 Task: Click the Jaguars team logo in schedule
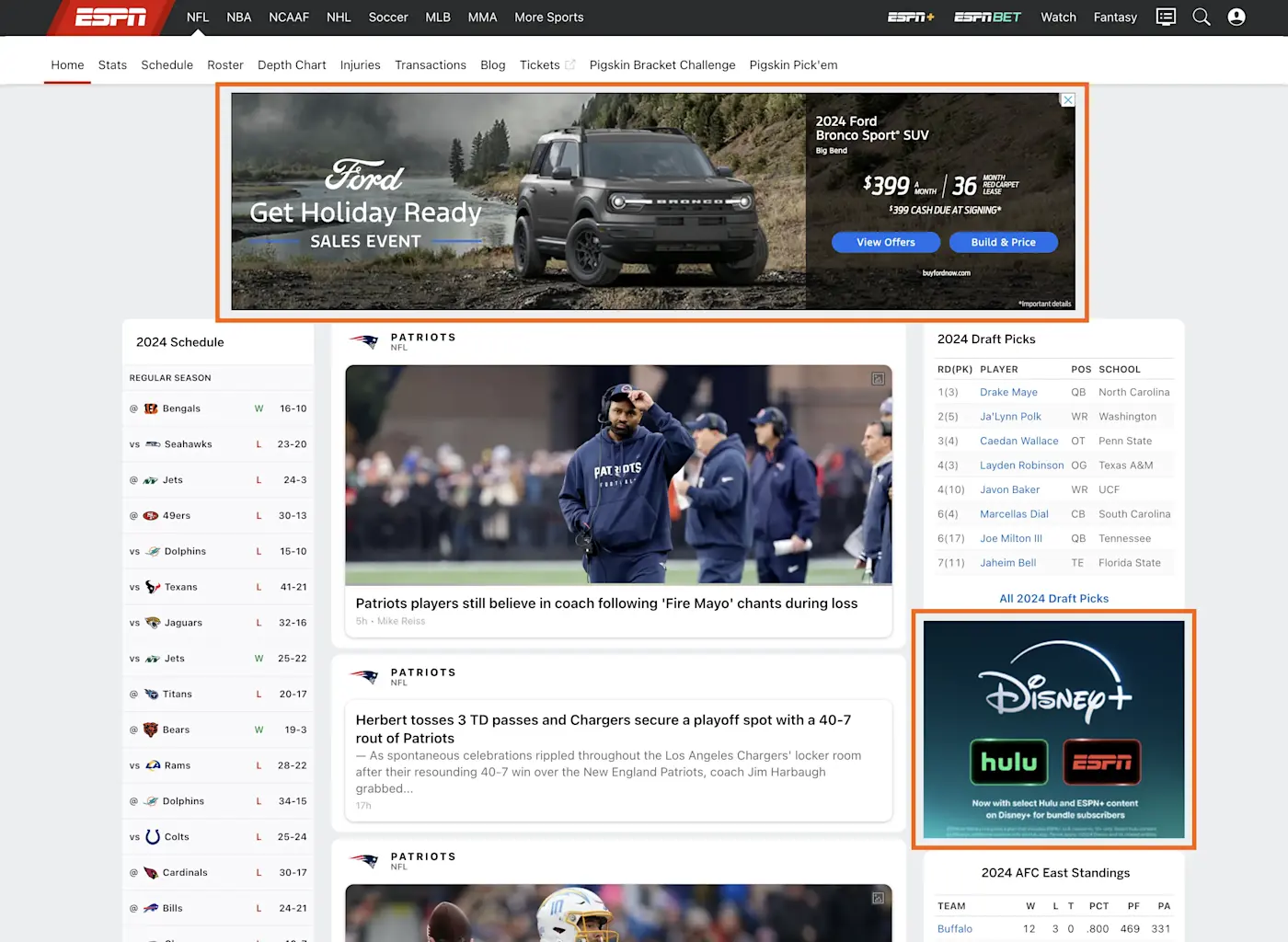point(153,623)
